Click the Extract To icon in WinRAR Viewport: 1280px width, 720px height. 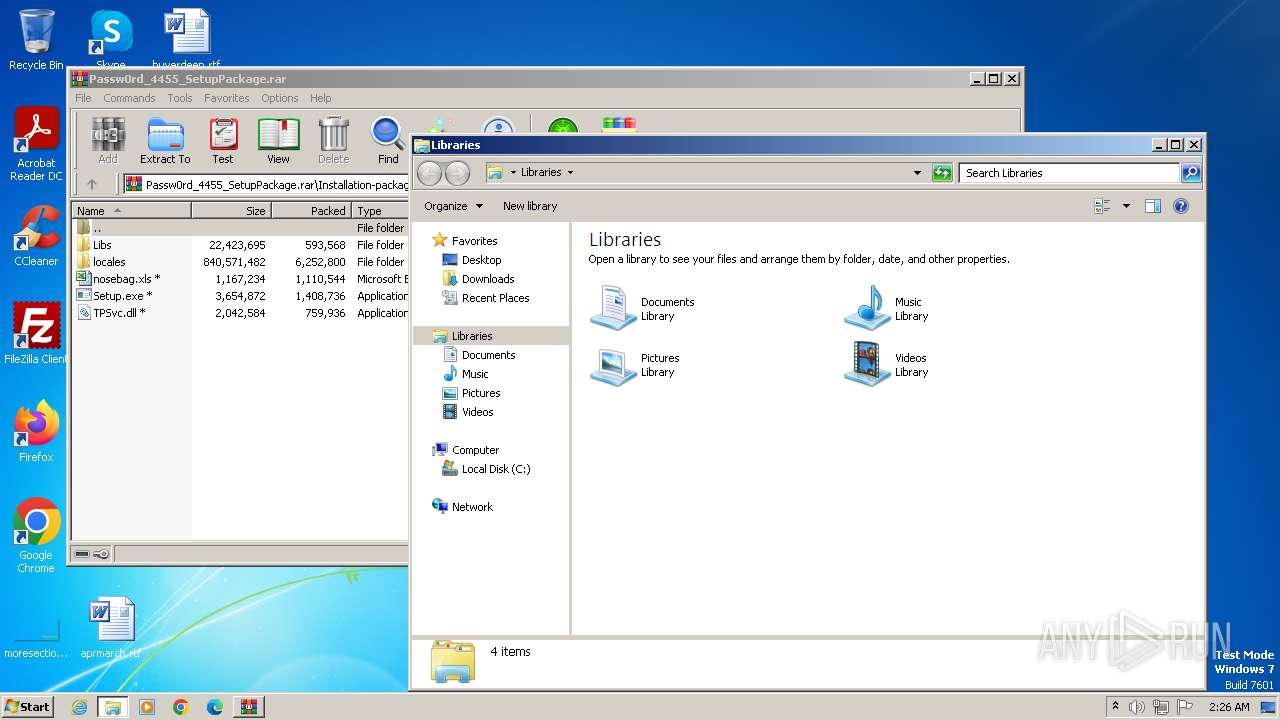coord(165,140)
